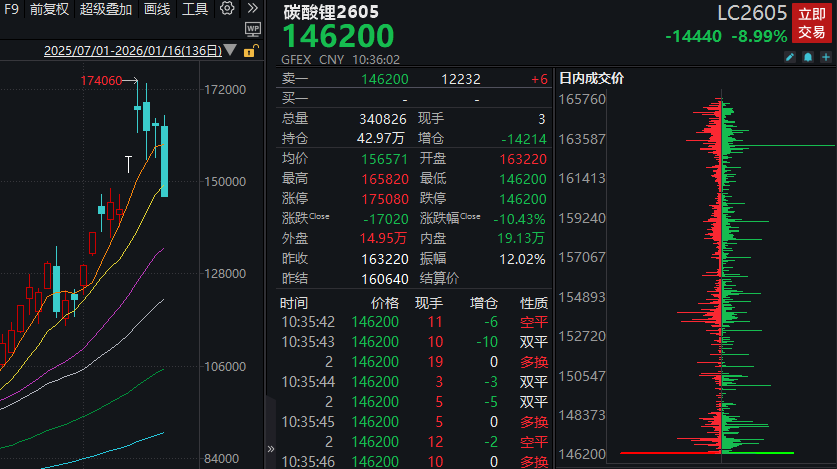Click the F9 button
Image resolution: width=837 pixels, height=469 pixels.
[11, 9]
